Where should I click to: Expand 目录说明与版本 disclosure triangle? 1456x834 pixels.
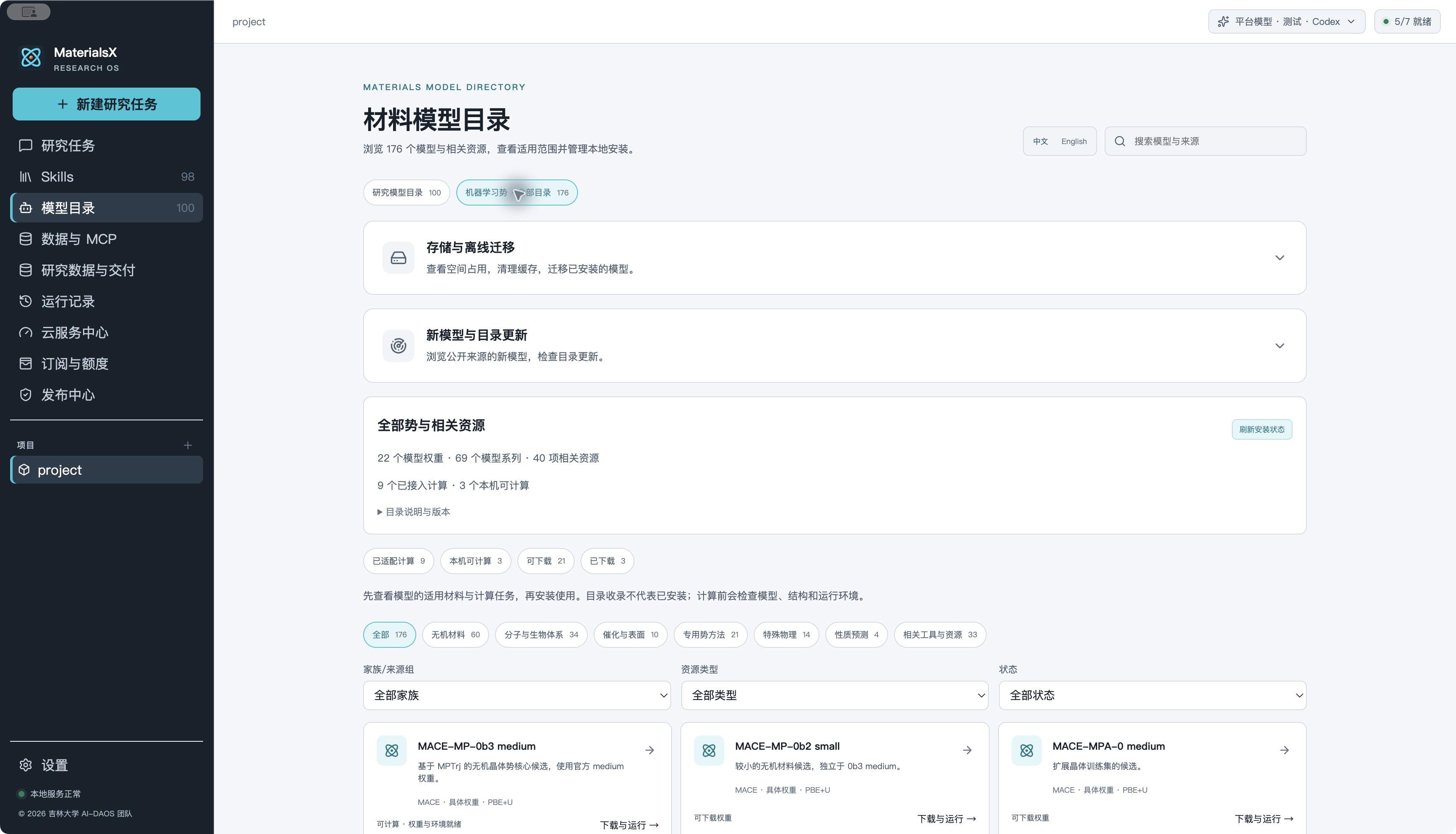coord(380,512)
